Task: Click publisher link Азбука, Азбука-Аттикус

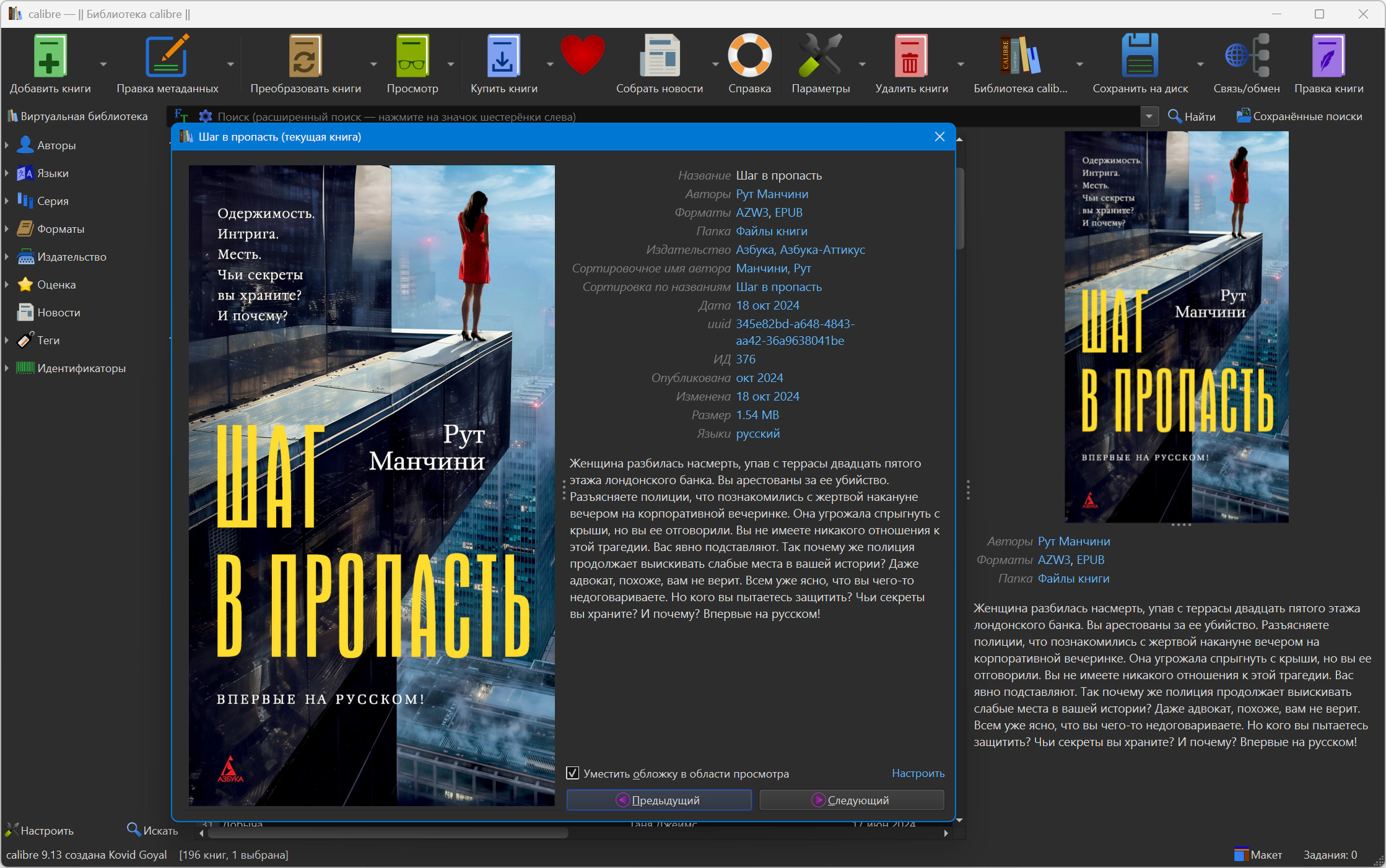Action: click(x=800, y=250)
